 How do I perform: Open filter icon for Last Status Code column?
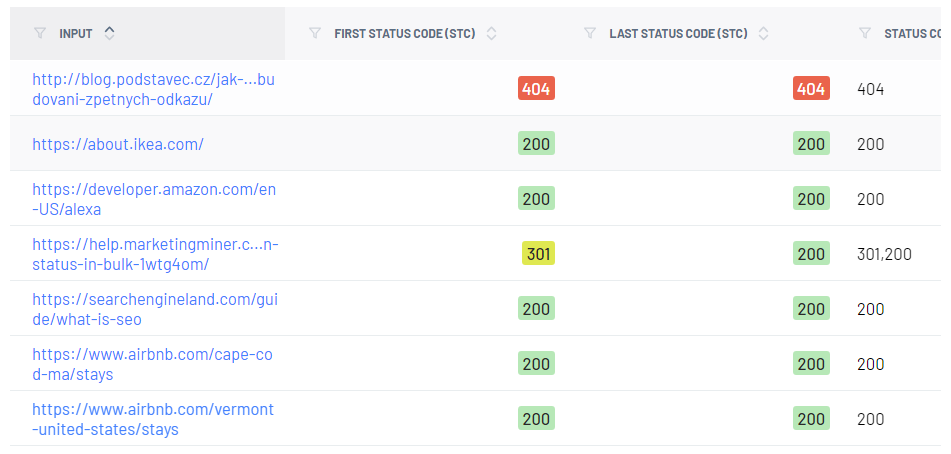[x=590, y=33]
